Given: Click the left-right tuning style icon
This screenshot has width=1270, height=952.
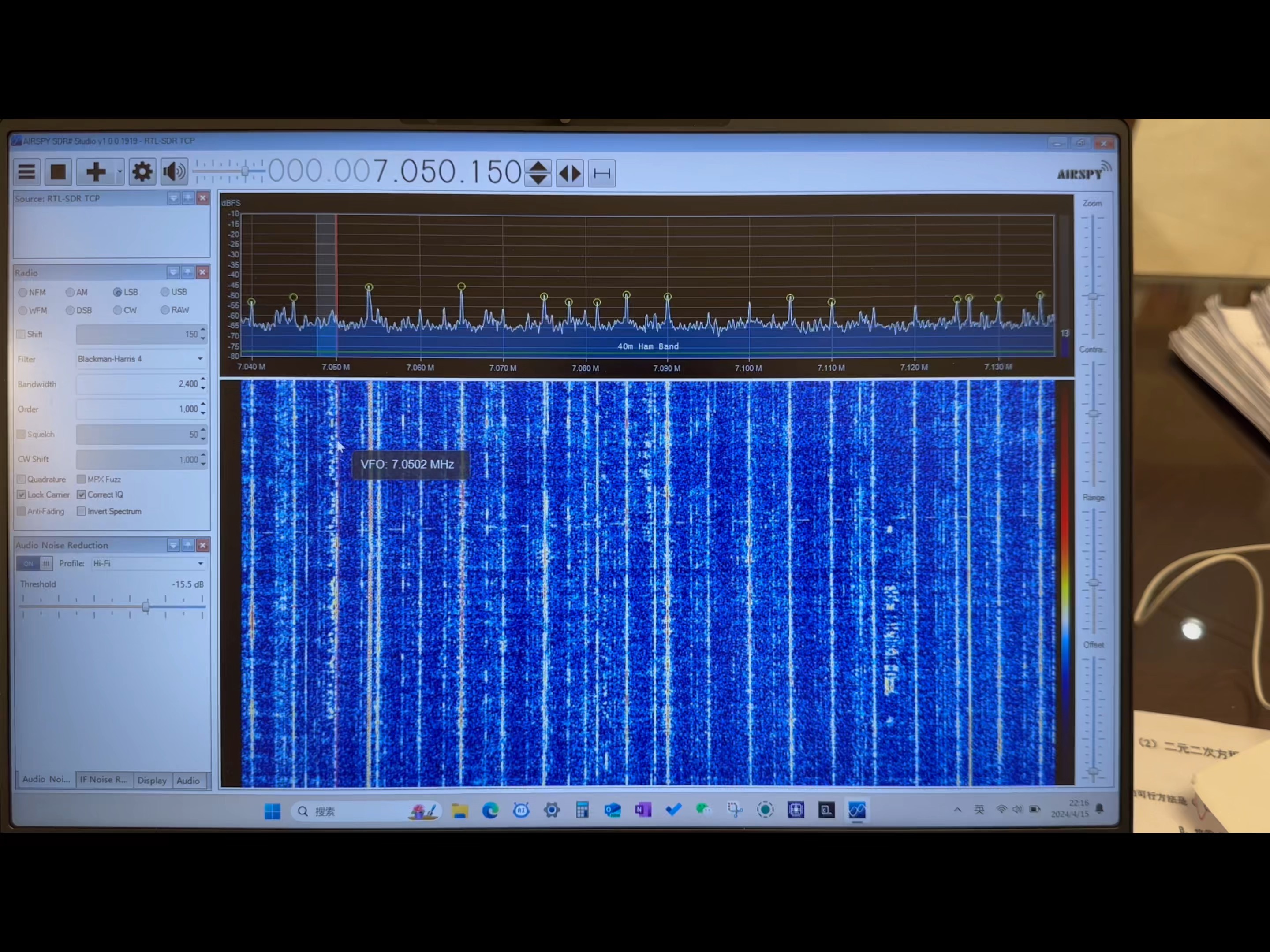Looking at the screenshot, I should pyautogui.click(x=570, y=173).
